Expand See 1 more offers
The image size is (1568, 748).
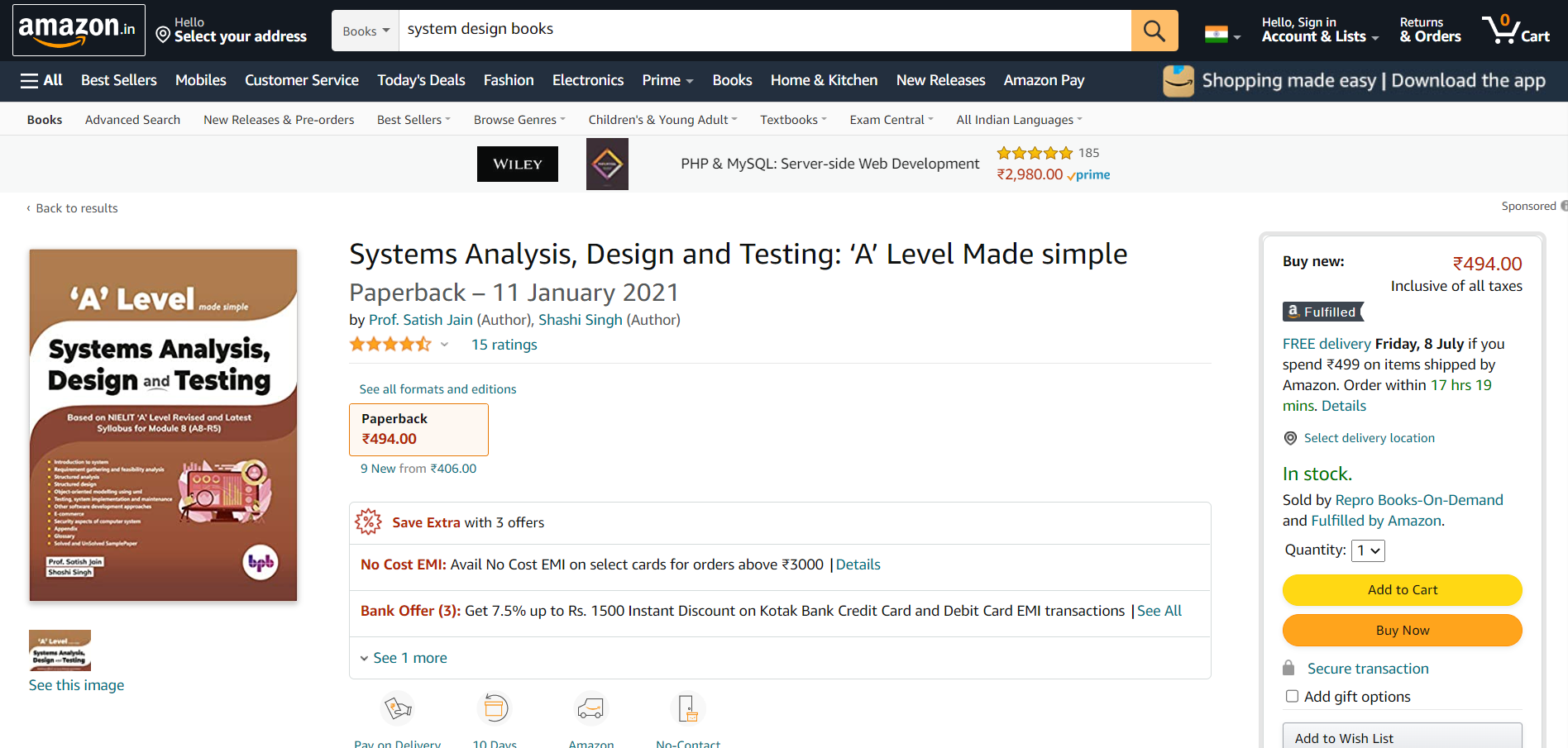pos(404,658)
